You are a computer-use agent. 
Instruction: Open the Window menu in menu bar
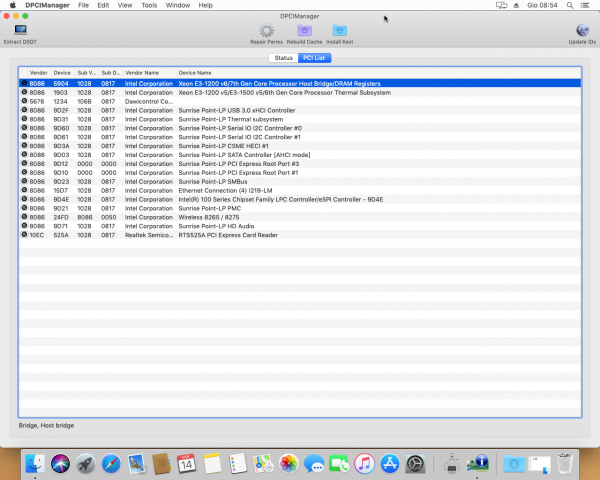pyautogui.click(x=177, y=6)
